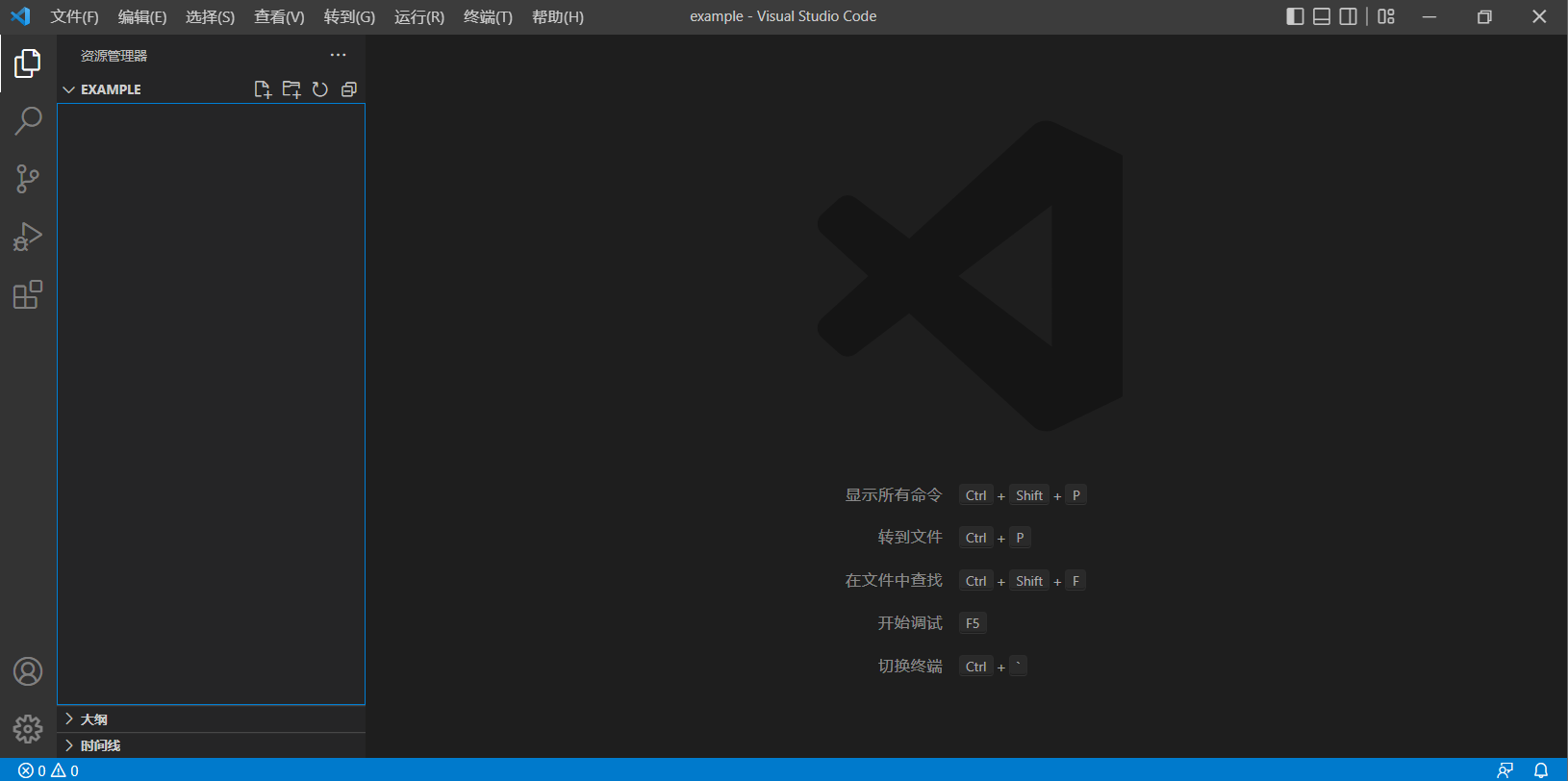Click the feedback icon in status bar
Viewport: 1568px width, 781px height.
(1505, 770)
